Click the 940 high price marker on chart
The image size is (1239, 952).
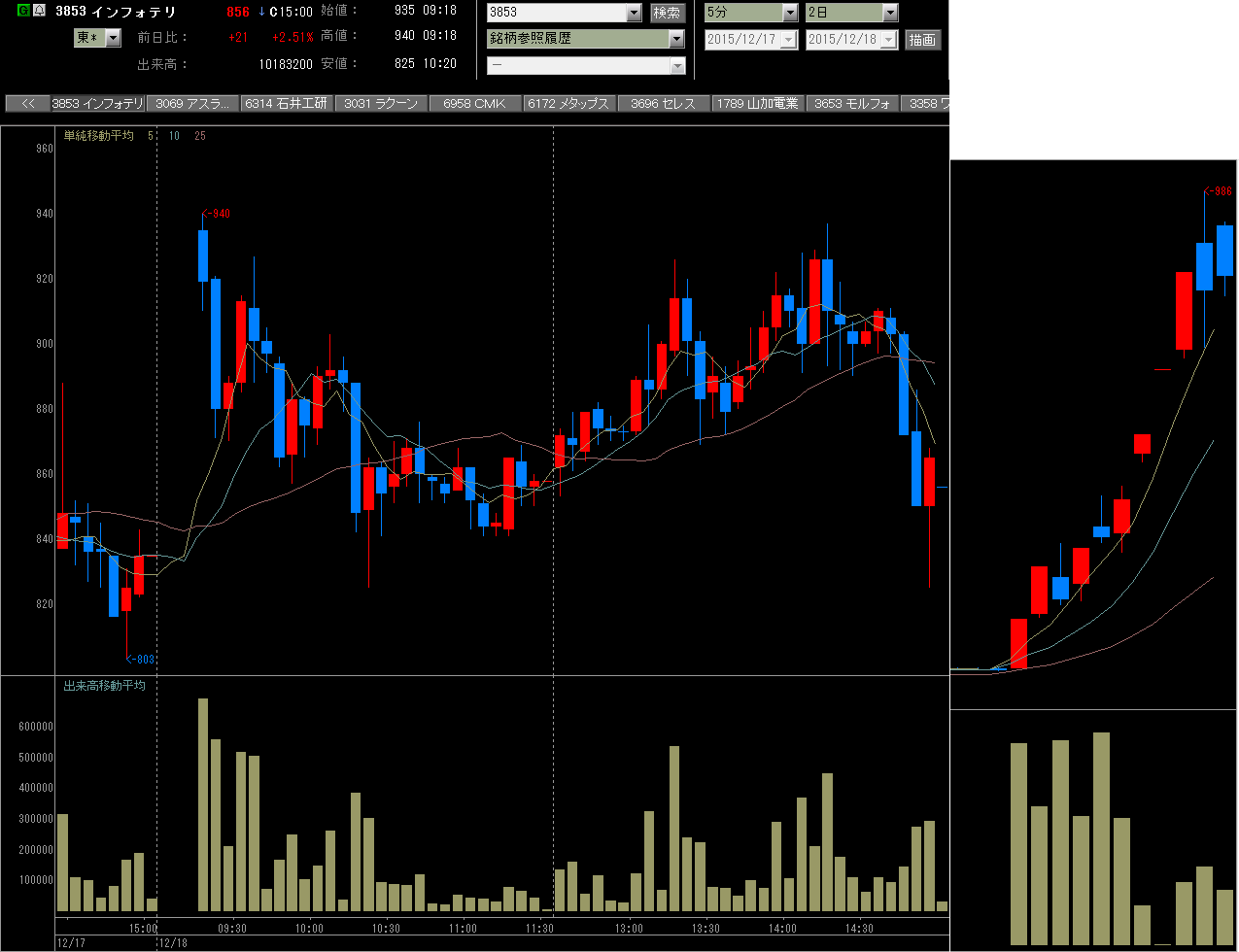[217, 214]
